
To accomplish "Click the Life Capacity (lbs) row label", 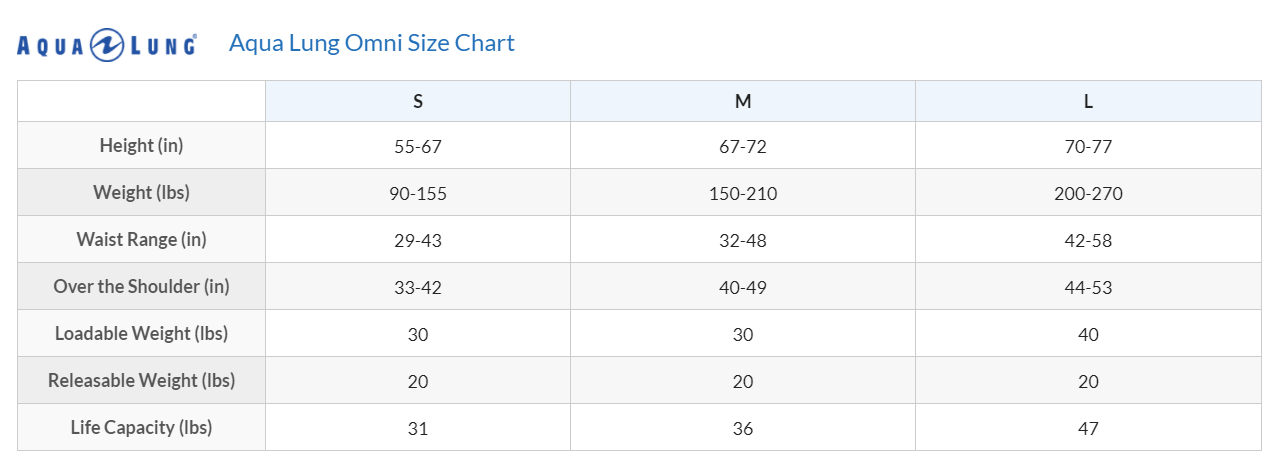I will tap(142, 428).
